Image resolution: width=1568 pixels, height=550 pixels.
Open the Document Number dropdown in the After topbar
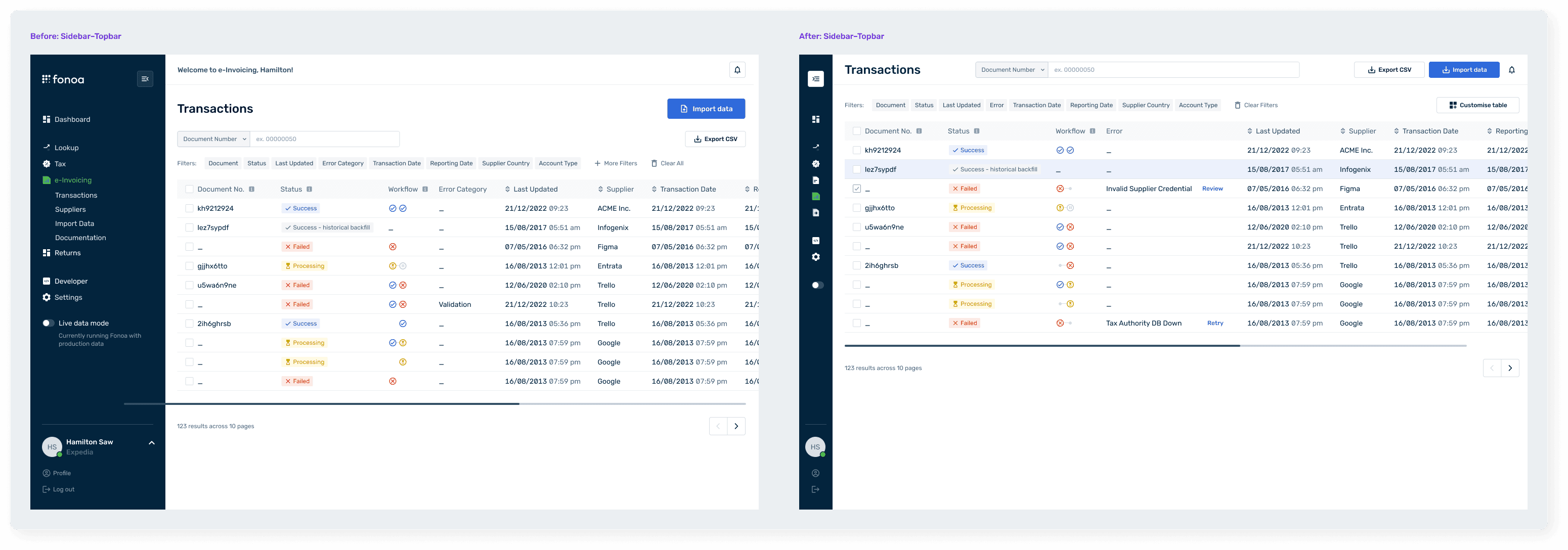(x=1012, y=70)
